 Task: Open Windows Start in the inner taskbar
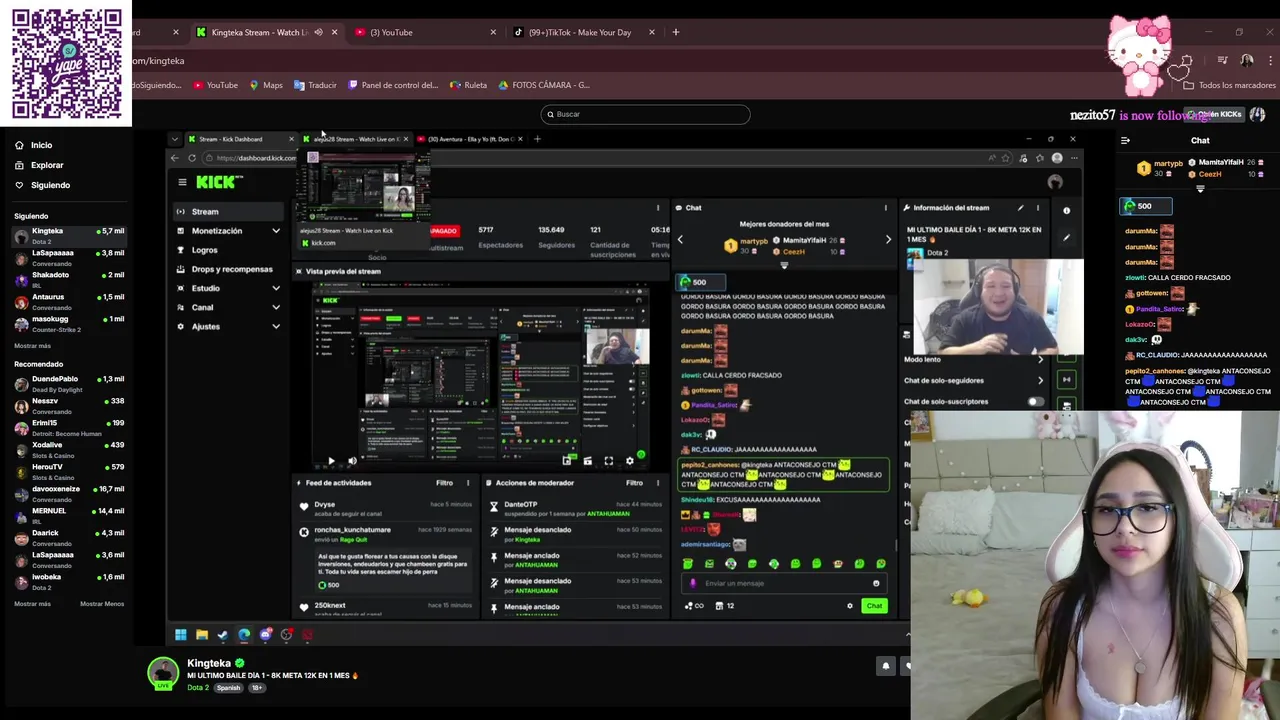[181, 634]
